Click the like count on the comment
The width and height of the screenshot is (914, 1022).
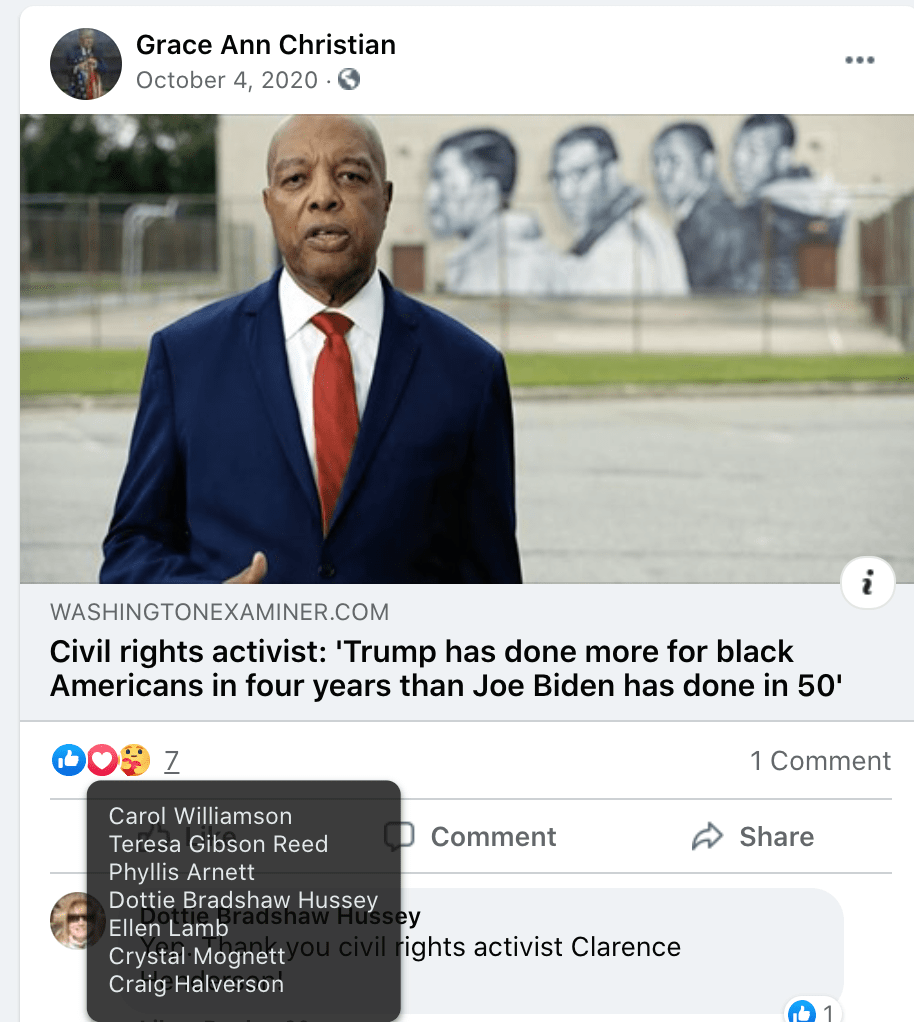pyautogui.click(x=827, y=1012)
